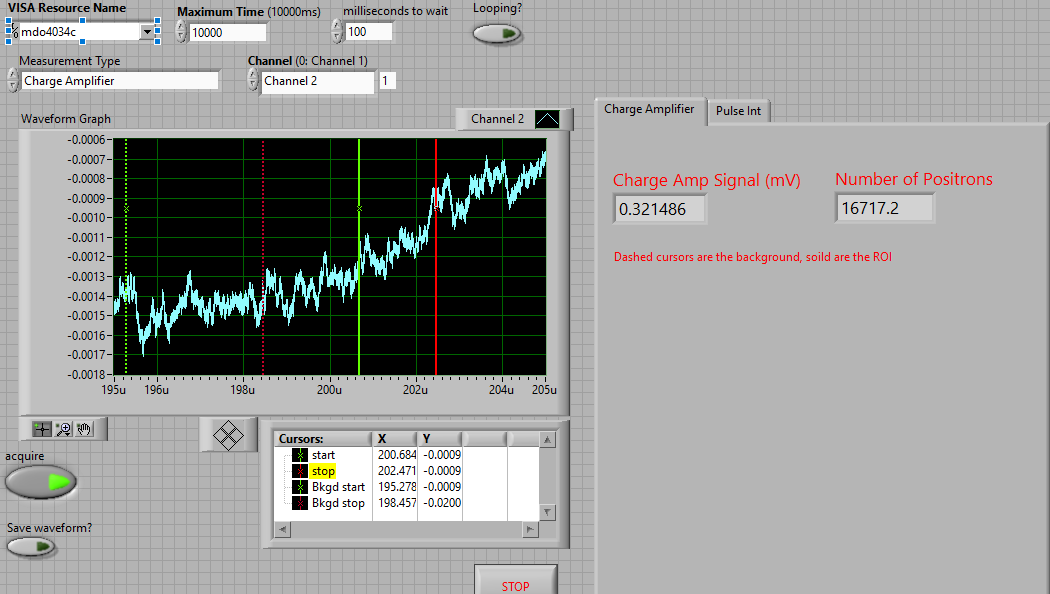
Task: Select the Charge Amplifier tab
Action: (x=649, y=110)
